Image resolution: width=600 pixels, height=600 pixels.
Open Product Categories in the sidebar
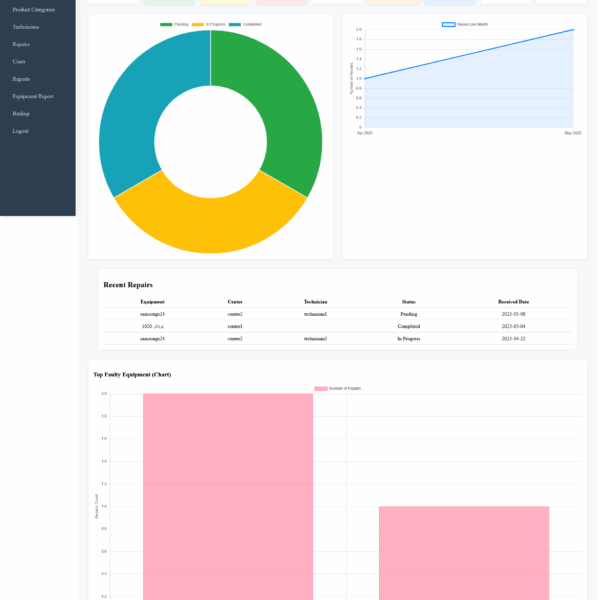point(34,10)
